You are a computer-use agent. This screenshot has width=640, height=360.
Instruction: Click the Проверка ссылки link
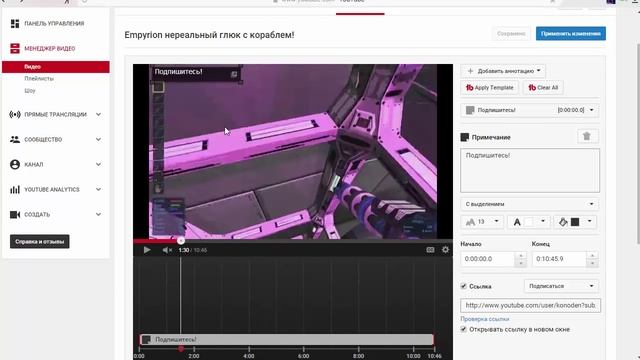(x=484, y=319)
